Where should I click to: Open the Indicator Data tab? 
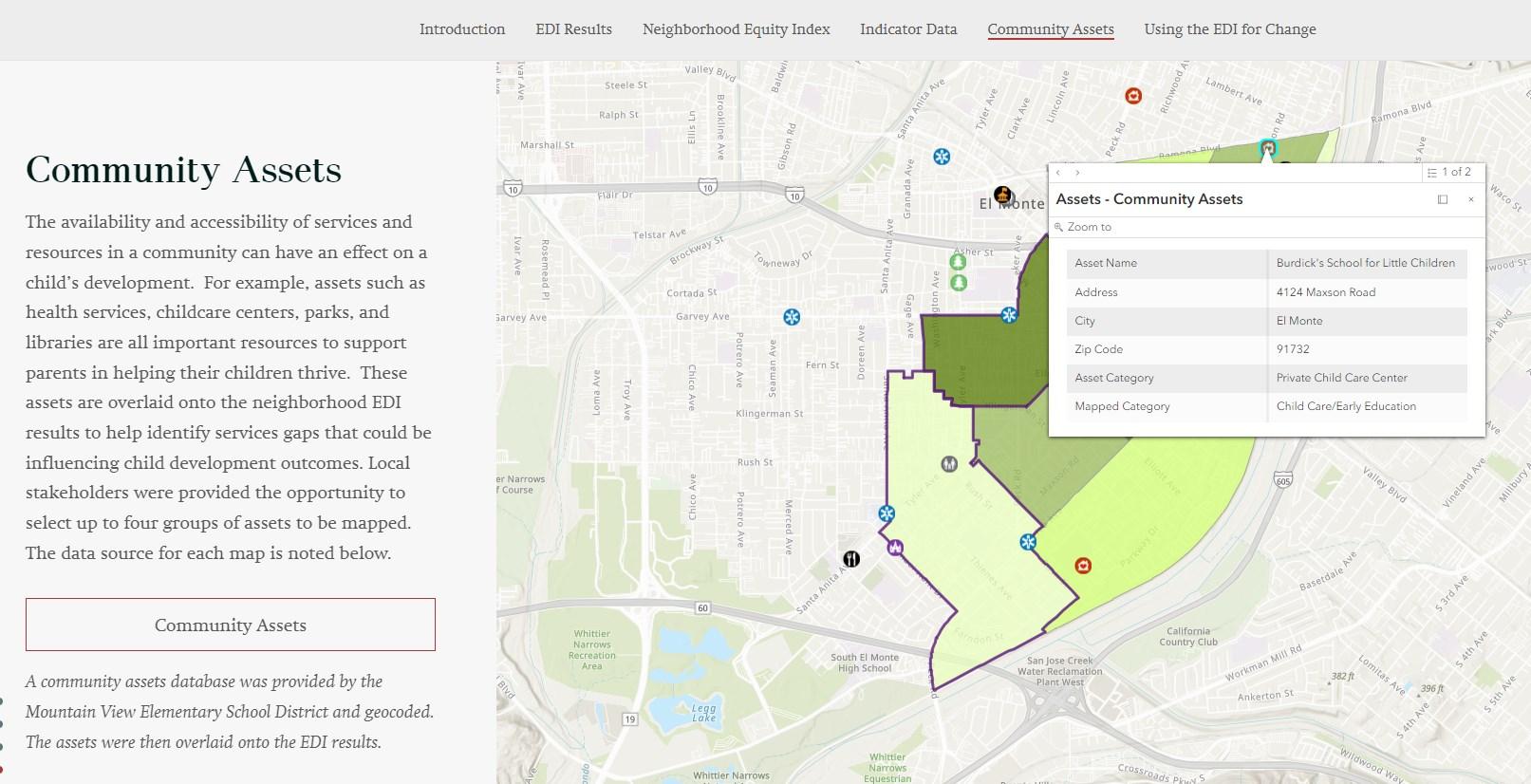pyautogui.click(x=908, y=29)
